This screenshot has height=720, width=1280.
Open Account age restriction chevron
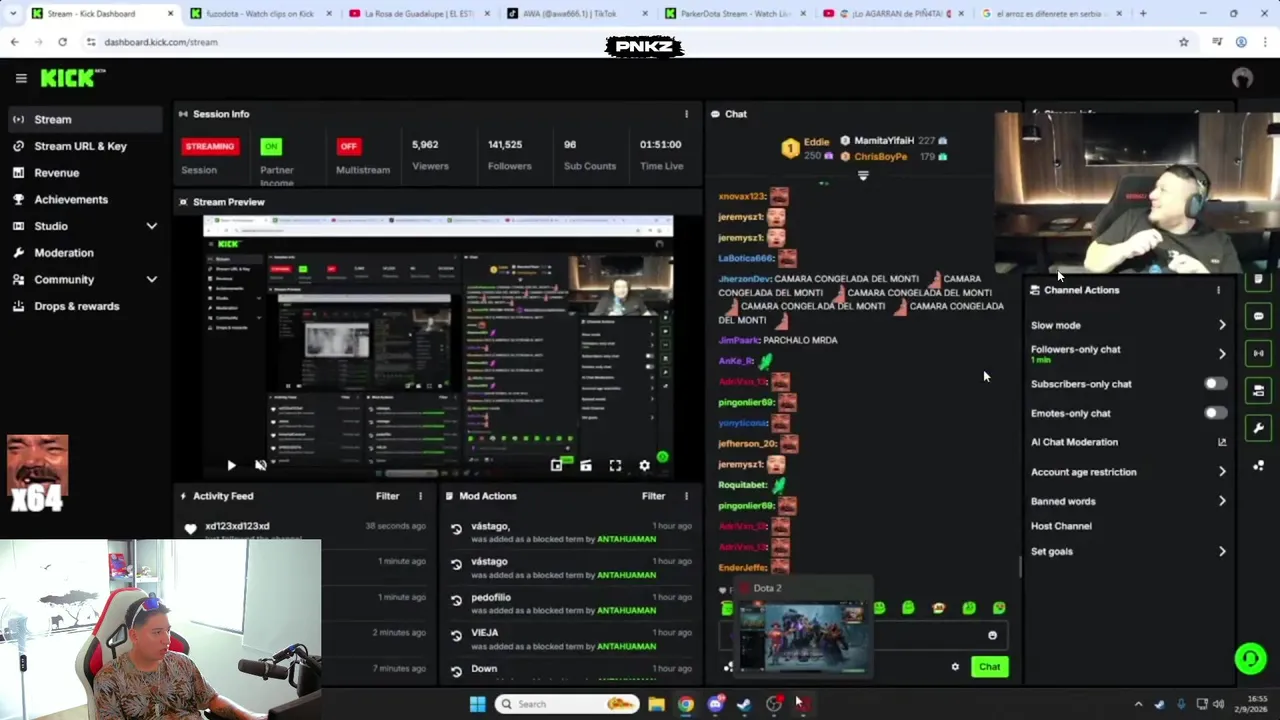point(1222,472)
